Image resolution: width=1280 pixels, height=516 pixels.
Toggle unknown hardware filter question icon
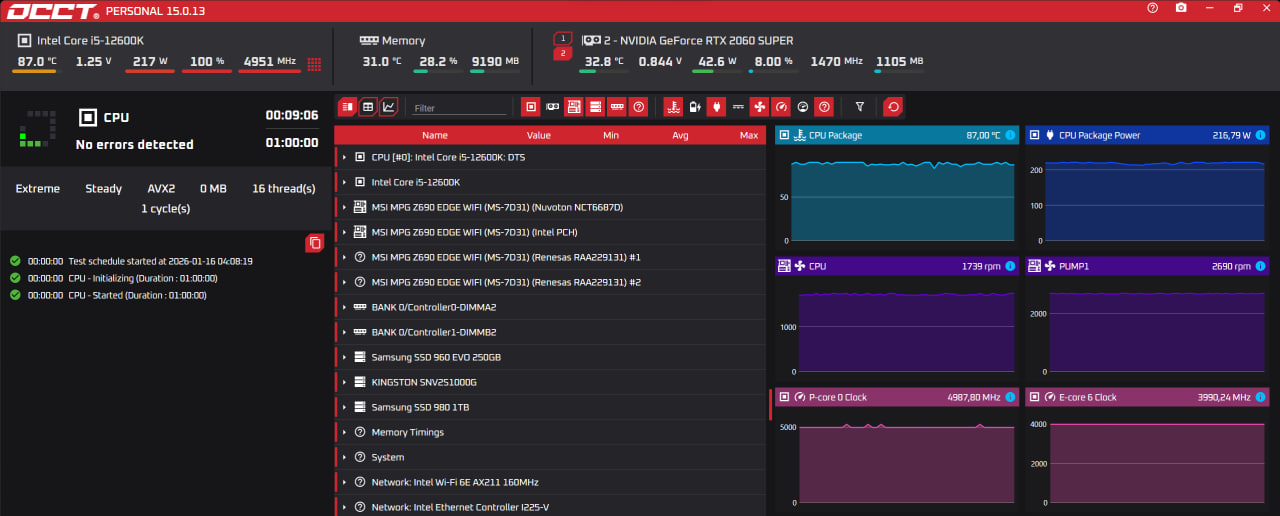638,106
